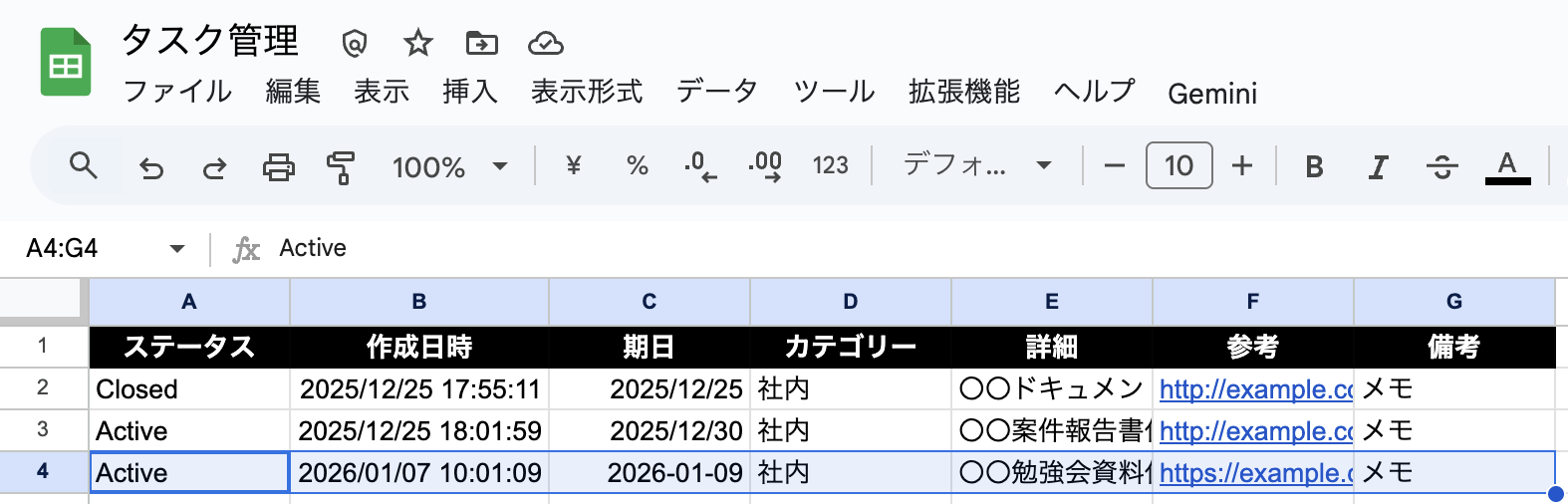Select the paint format roller icon
This screenshot has width=1568, height=504.
coord(341,167)
